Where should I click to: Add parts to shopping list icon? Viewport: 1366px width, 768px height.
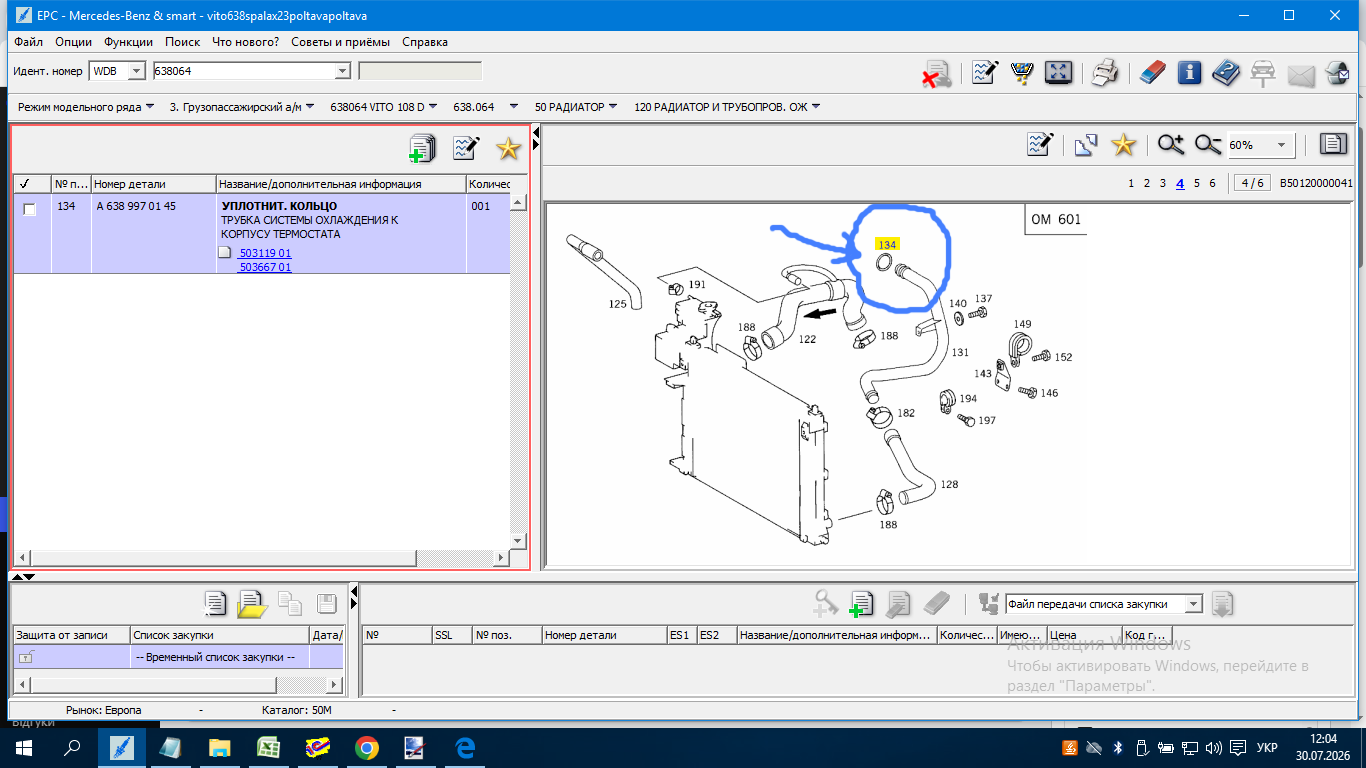(x=423, y=148)
